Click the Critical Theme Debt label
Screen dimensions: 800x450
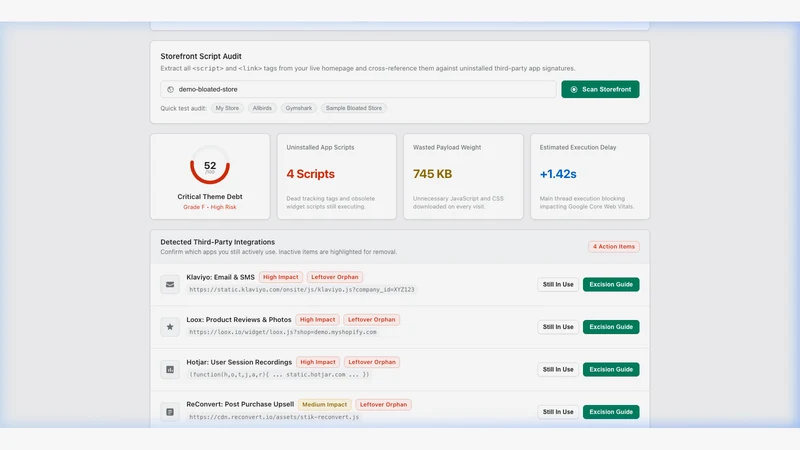tap(210, 196)
